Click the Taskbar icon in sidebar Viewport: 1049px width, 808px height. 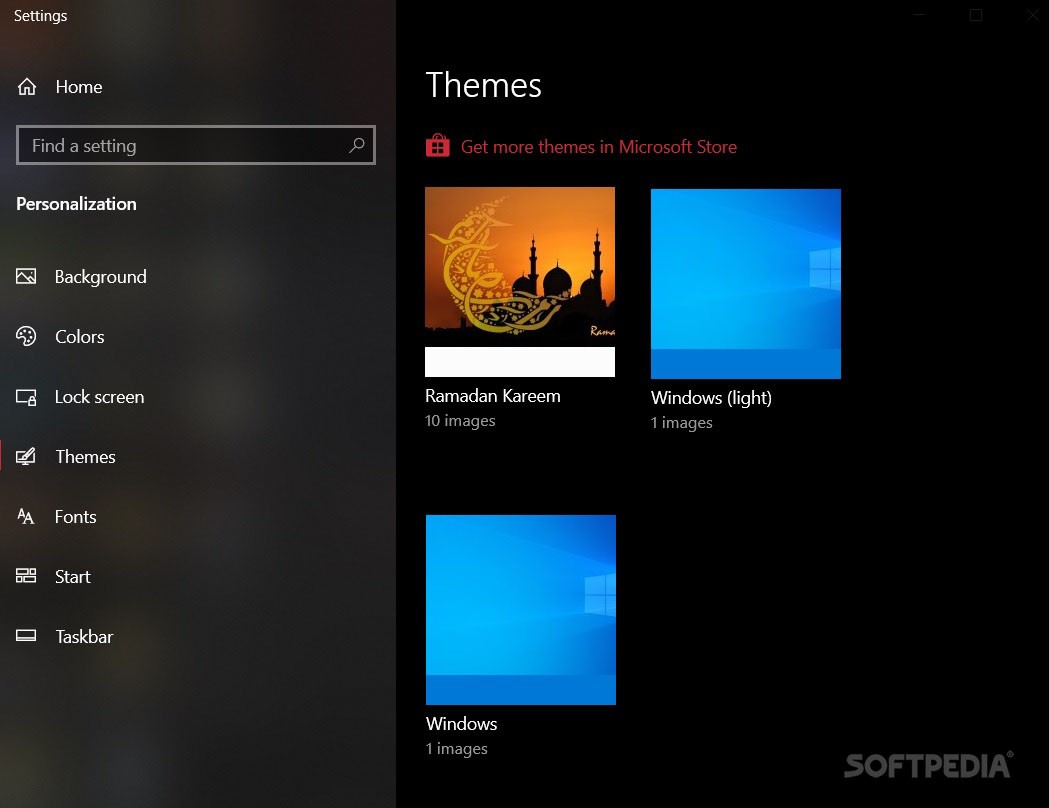click(26, 635)
